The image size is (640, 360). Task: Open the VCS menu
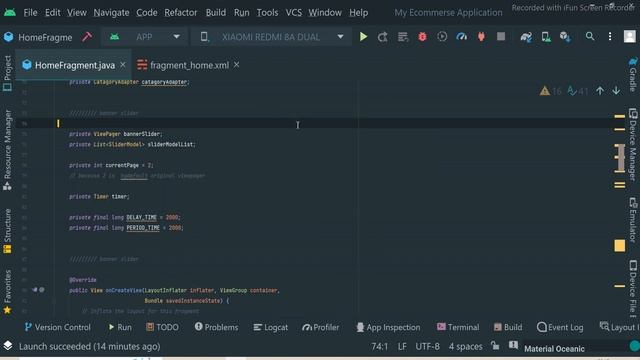tap(293, 13)
